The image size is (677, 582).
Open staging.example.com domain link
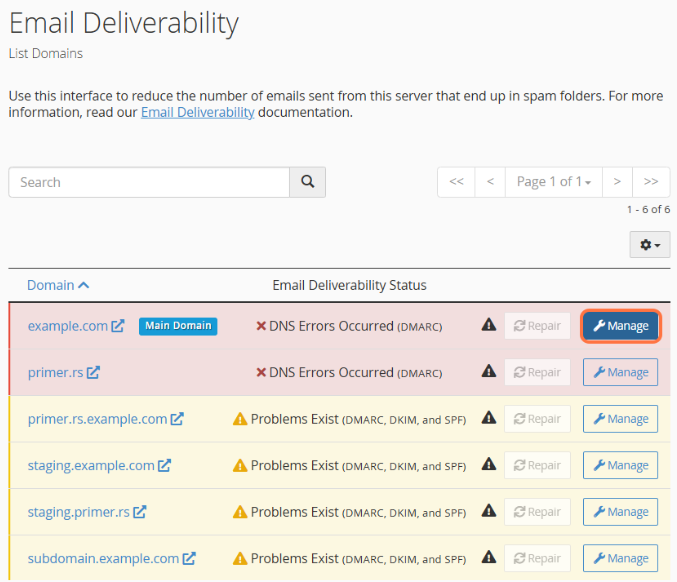(91, 466)
